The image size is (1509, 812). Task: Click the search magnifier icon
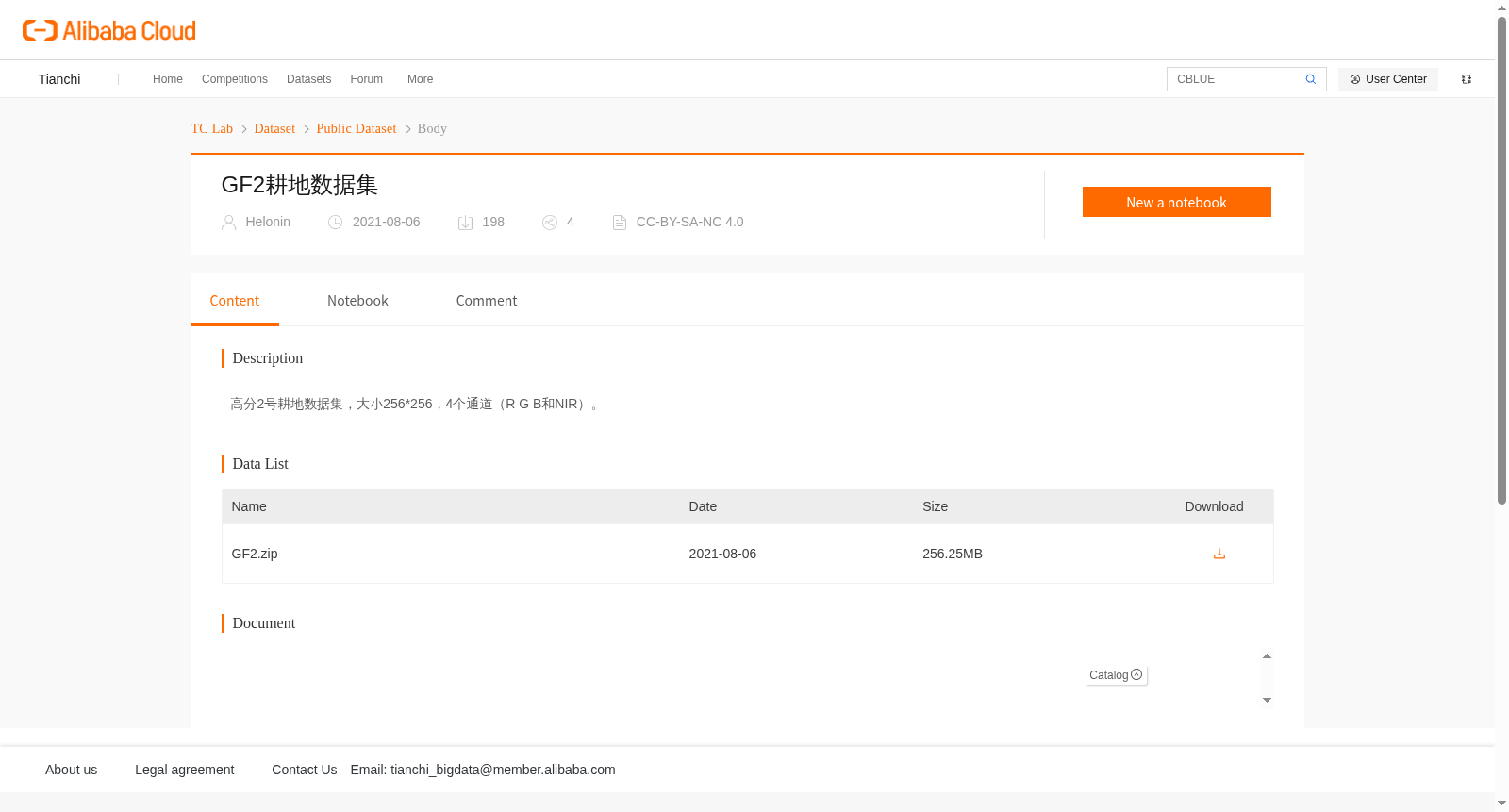[1310, 79]
